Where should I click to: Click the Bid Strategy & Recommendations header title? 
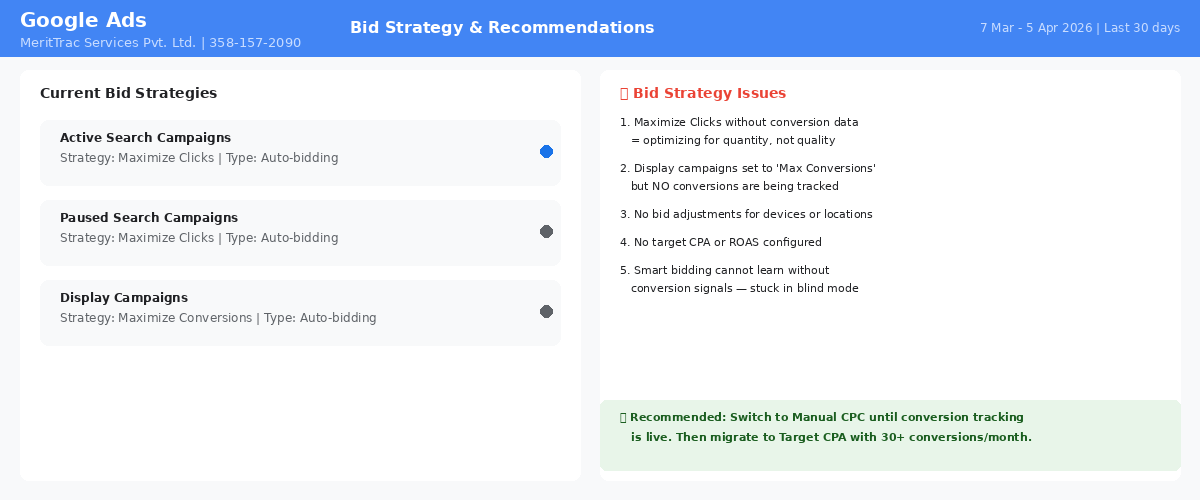pos(502,28)
